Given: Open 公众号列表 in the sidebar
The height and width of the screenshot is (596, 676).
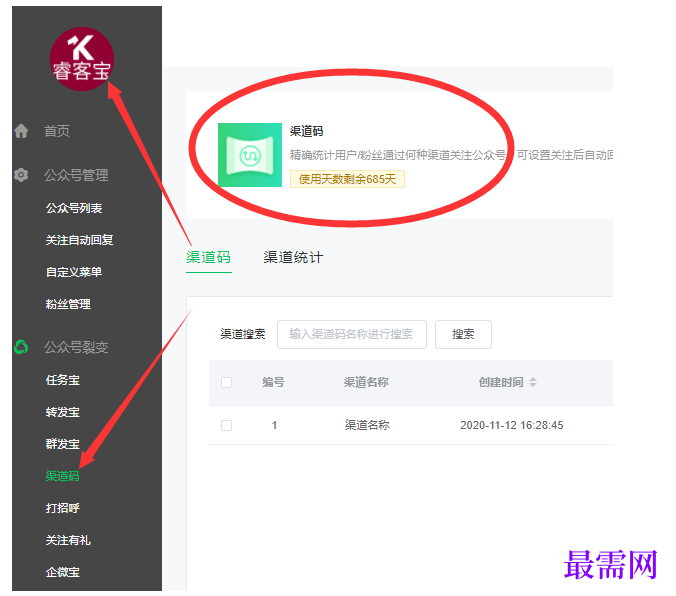Looking at the screenshot, I should click(x=74, y=208).
